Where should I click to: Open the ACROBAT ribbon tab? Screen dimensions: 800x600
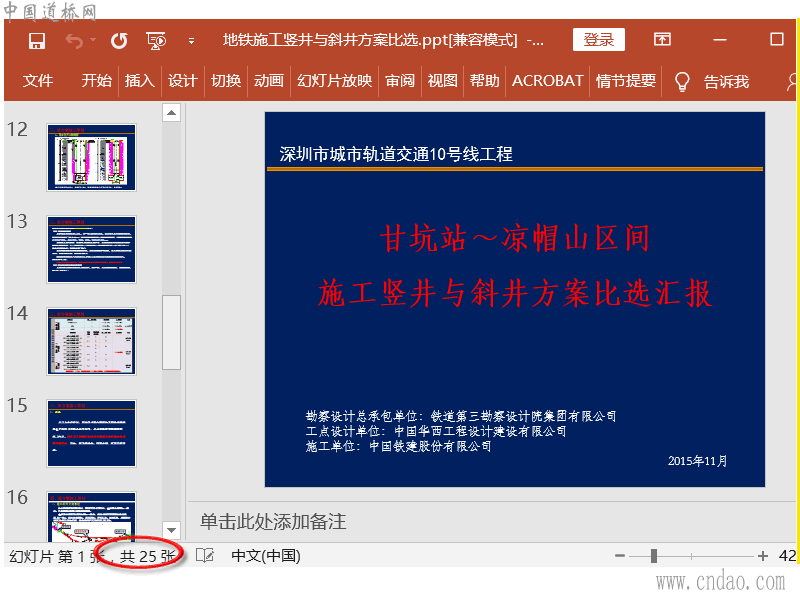[547, 81]
